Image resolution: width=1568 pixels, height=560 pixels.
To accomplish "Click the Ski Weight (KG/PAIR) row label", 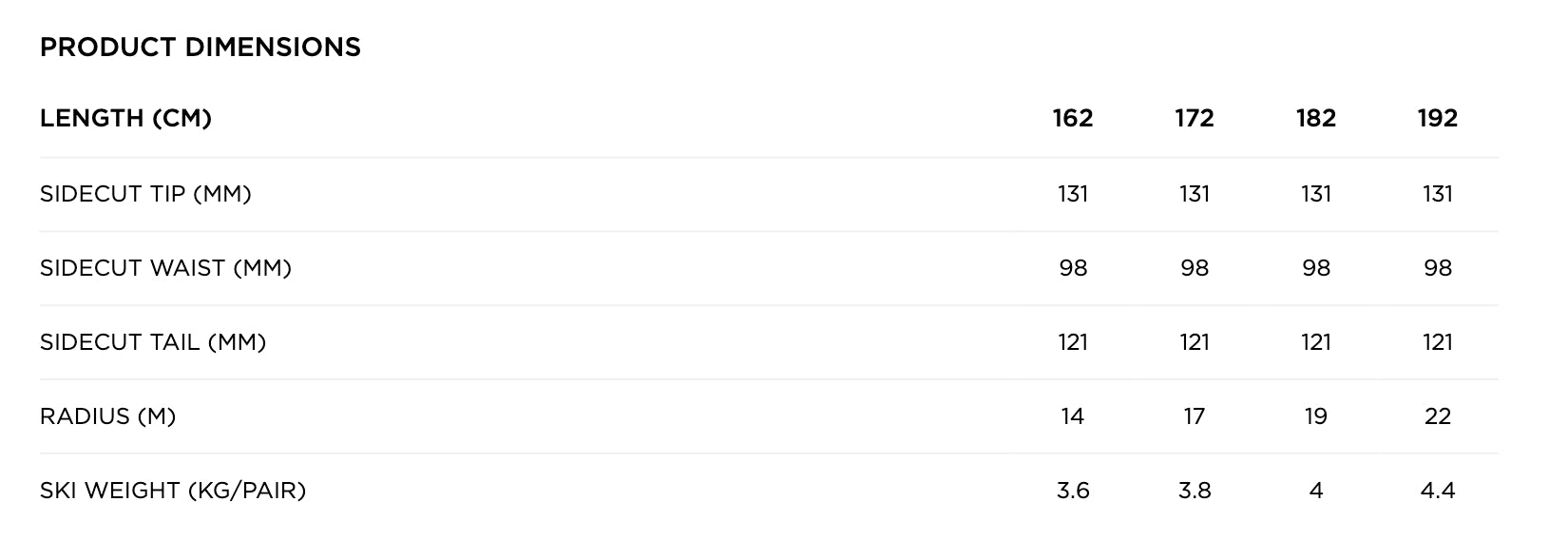I will 173,491.
